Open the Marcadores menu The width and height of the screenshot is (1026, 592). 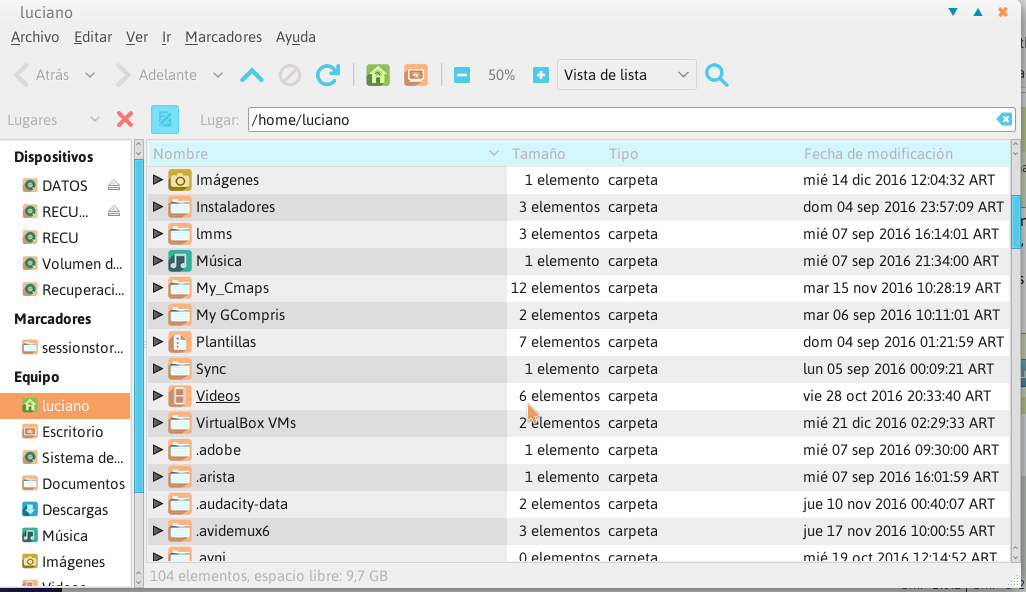224,37
